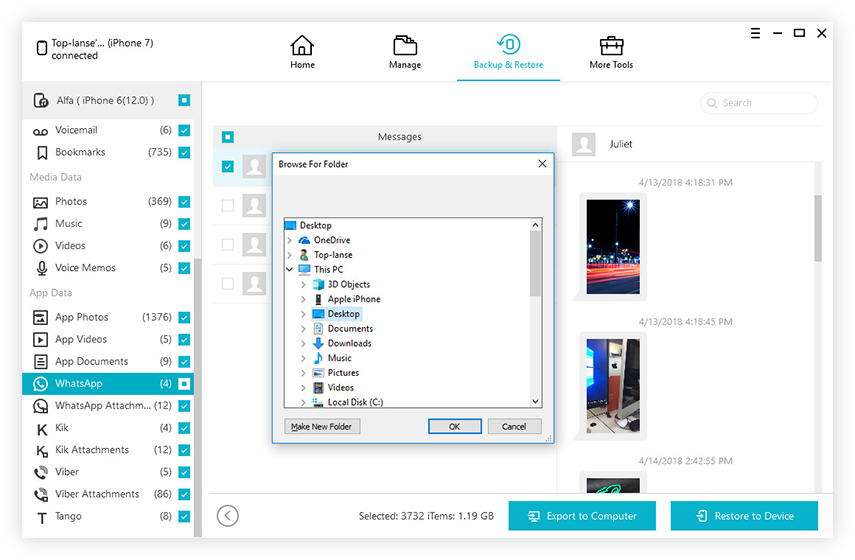Screen dimensions: 855x560
Task: Click the folder tree scrollbar down arrow
Action: click(535, 401)
